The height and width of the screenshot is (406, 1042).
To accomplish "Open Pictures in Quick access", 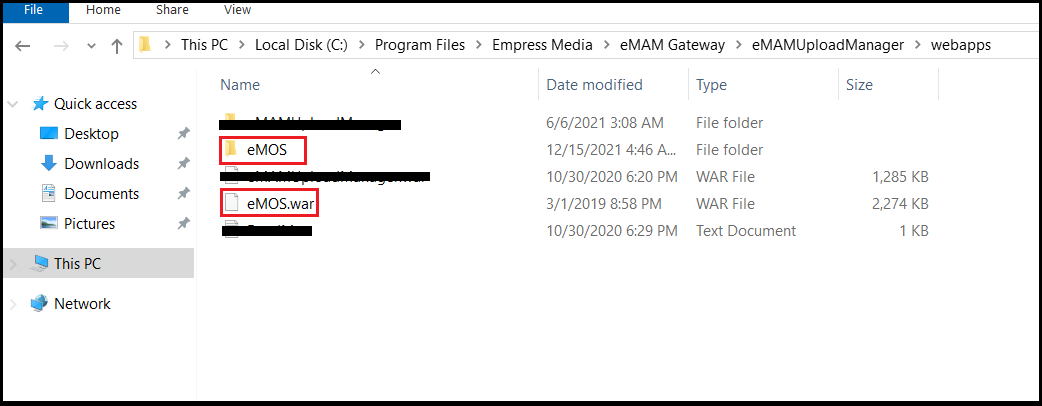I will coord(89,223).
